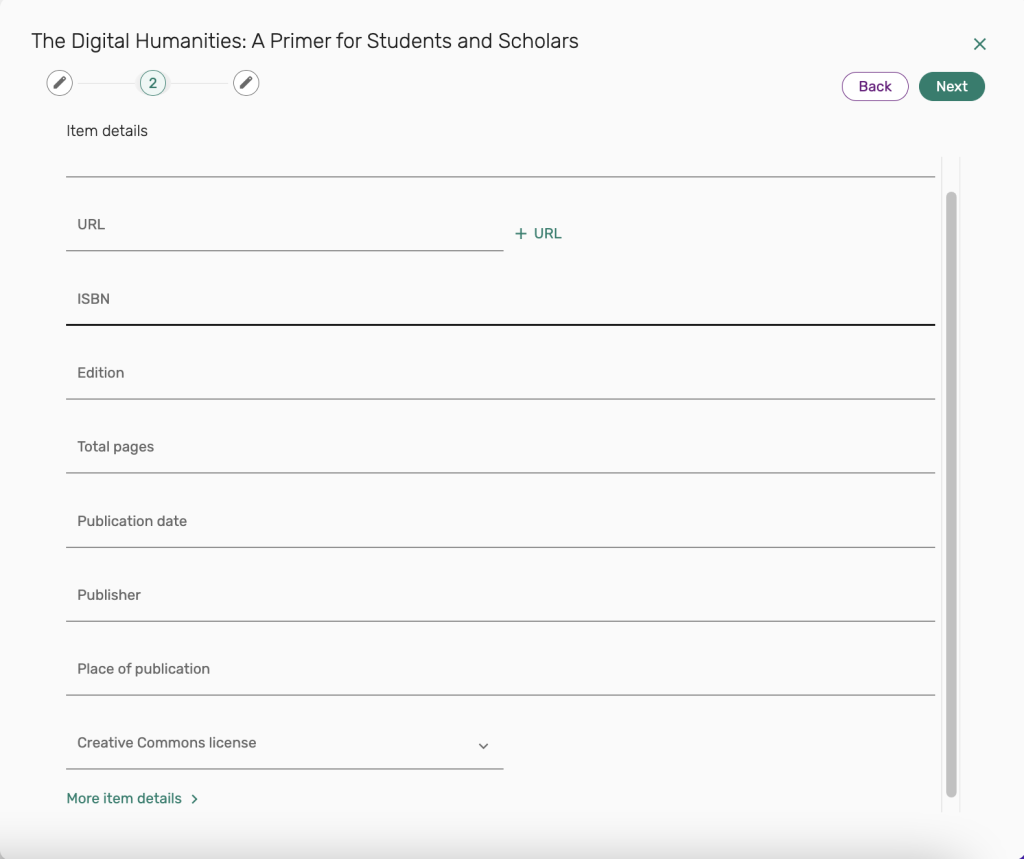
Task: Expand More item details link
Action: point(124,799)
